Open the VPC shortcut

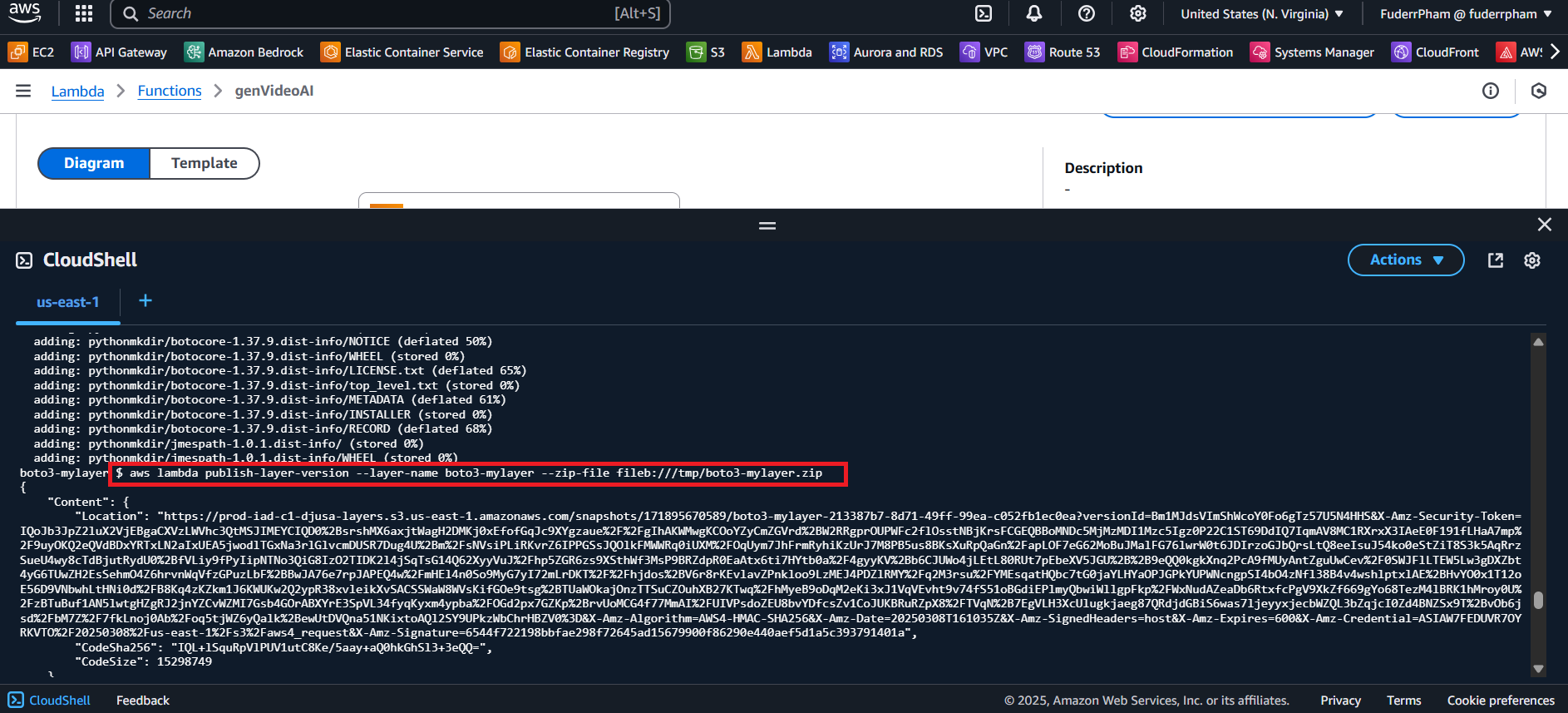point(984,52)
